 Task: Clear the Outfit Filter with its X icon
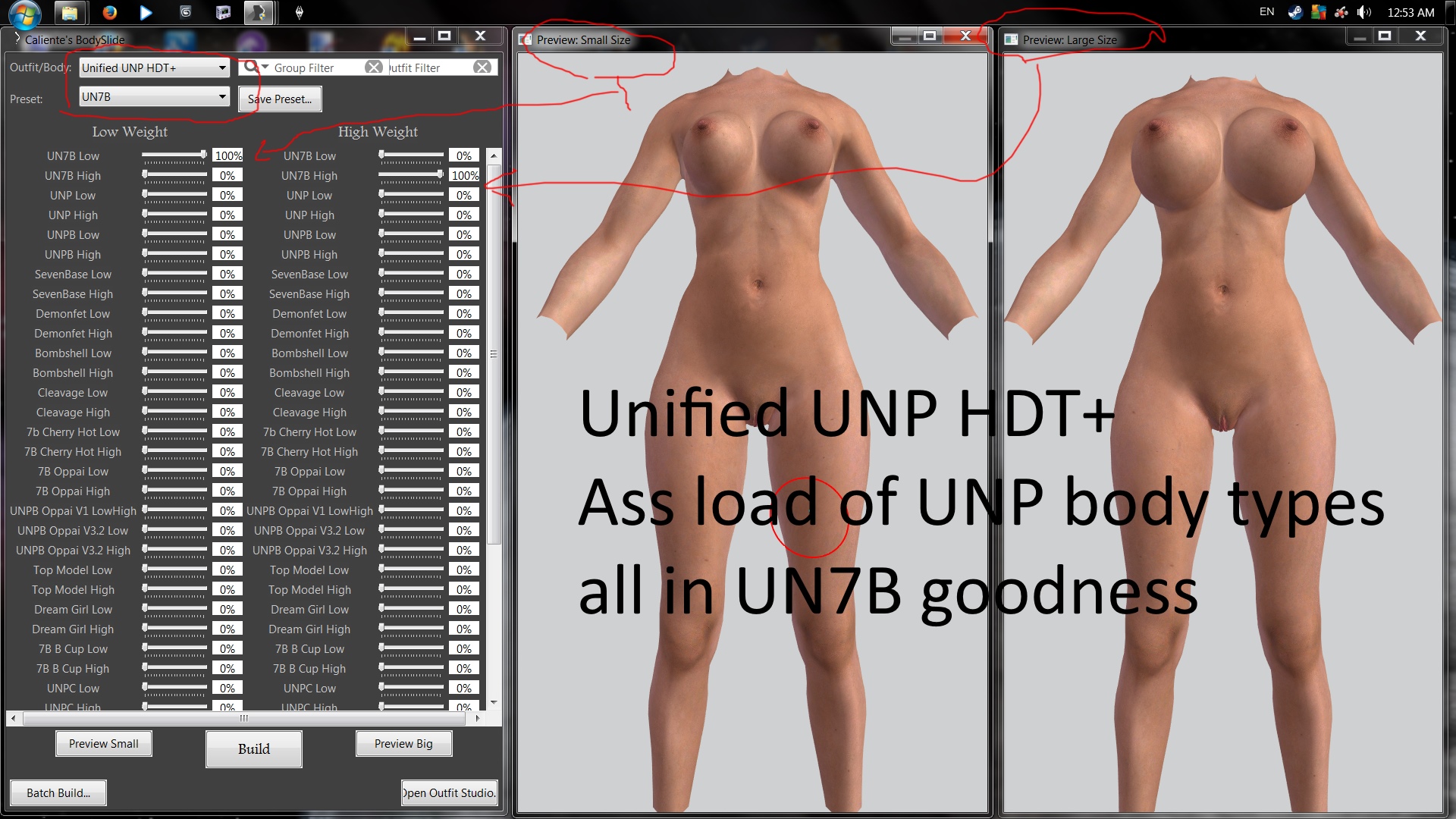[482, 67]
